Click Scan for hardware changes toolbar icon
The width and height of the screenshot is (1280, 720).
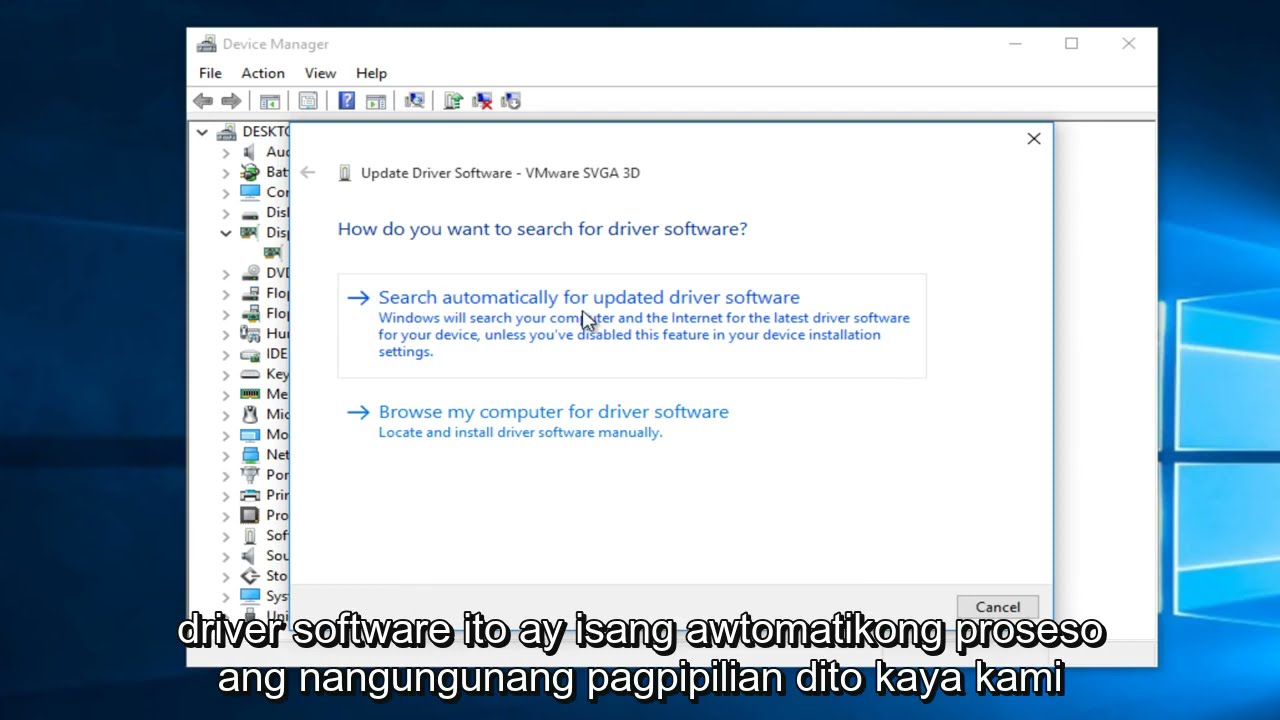(x=415, y=101)
